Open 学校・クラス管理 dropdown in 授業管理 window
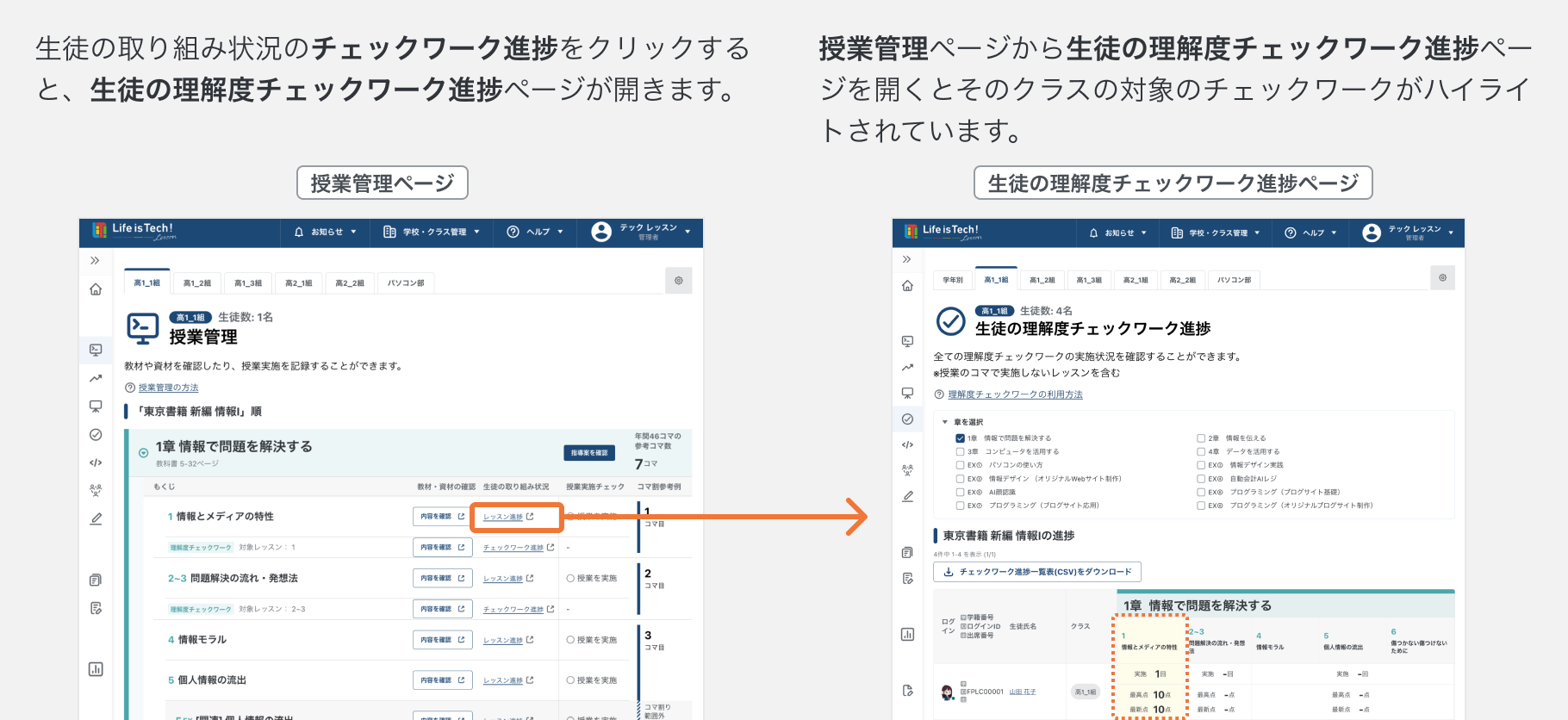Viewport: 1568px width, 720px height. (x=432, y=233)
